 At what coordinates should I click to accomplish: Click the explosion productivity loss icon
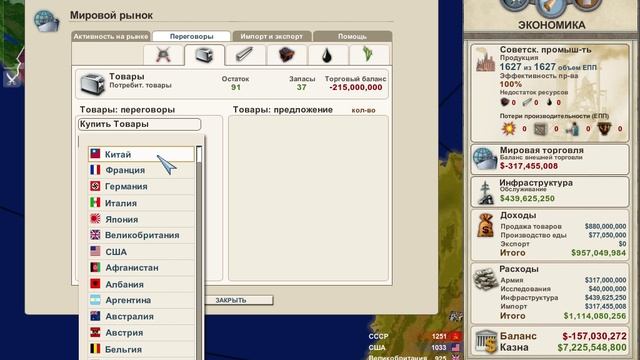(509, 129)
